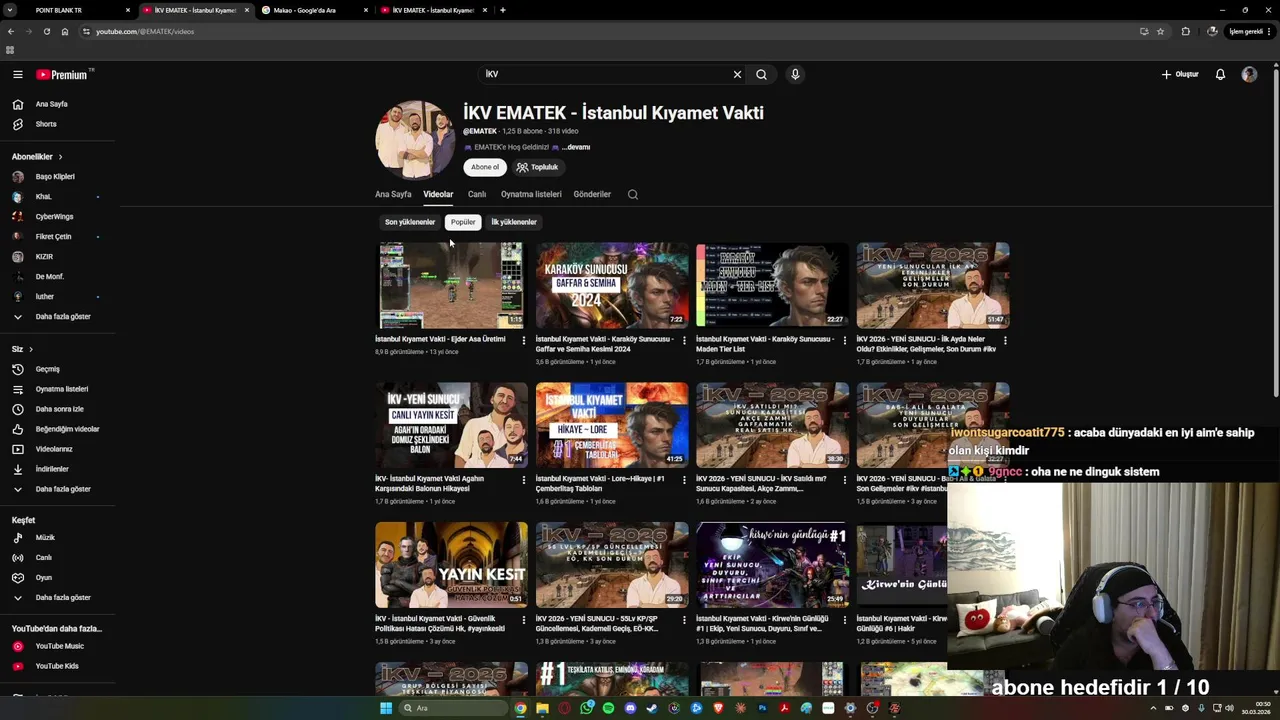The image size is (1280, 720).
Task: Open the notifications bell
Action: pyautogui.click(x=1220, y=74)
